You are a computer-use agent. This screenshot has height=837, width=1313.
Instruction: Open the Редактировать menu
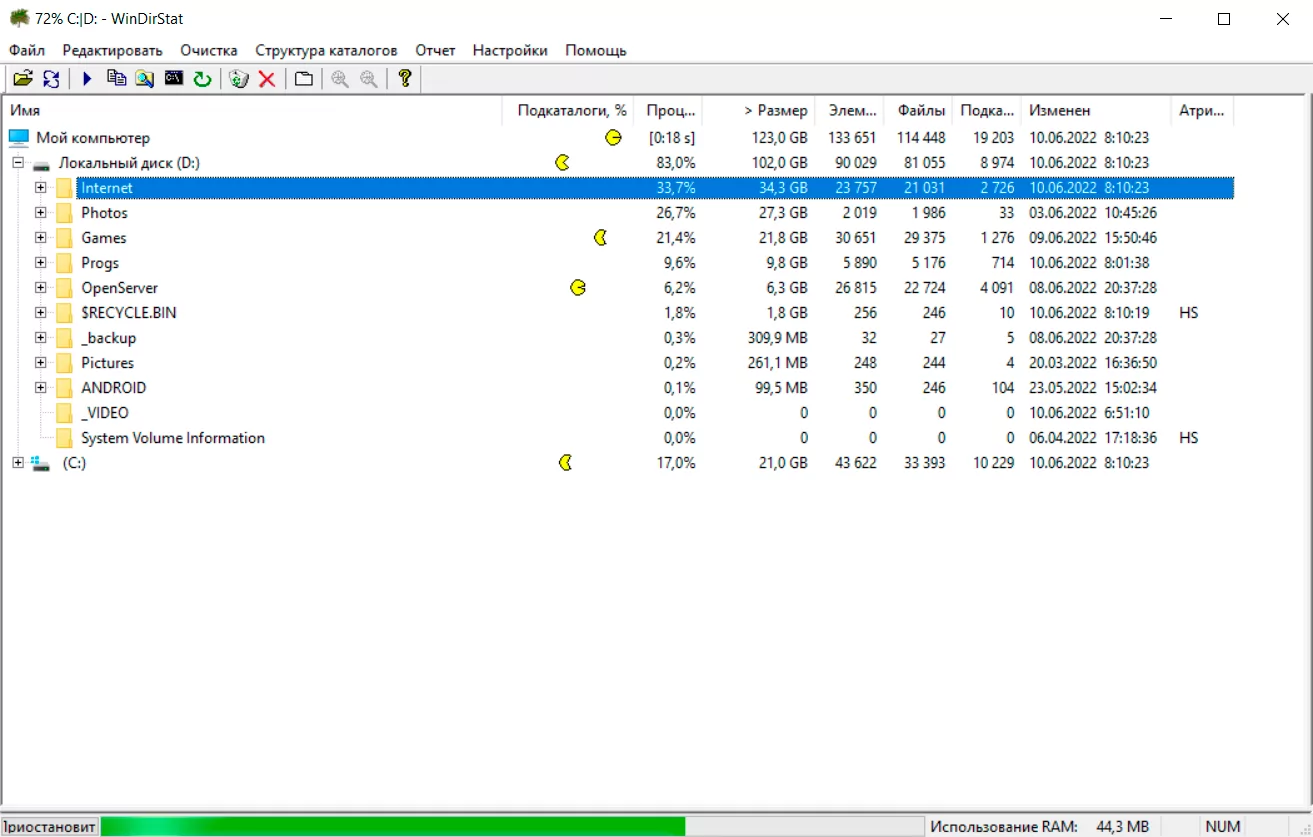112,50
